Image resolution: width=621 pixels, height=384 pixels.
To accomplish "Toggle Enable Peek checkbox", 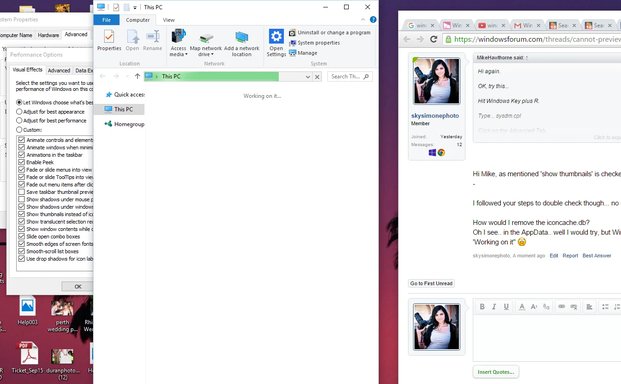I will click(21, 162).
